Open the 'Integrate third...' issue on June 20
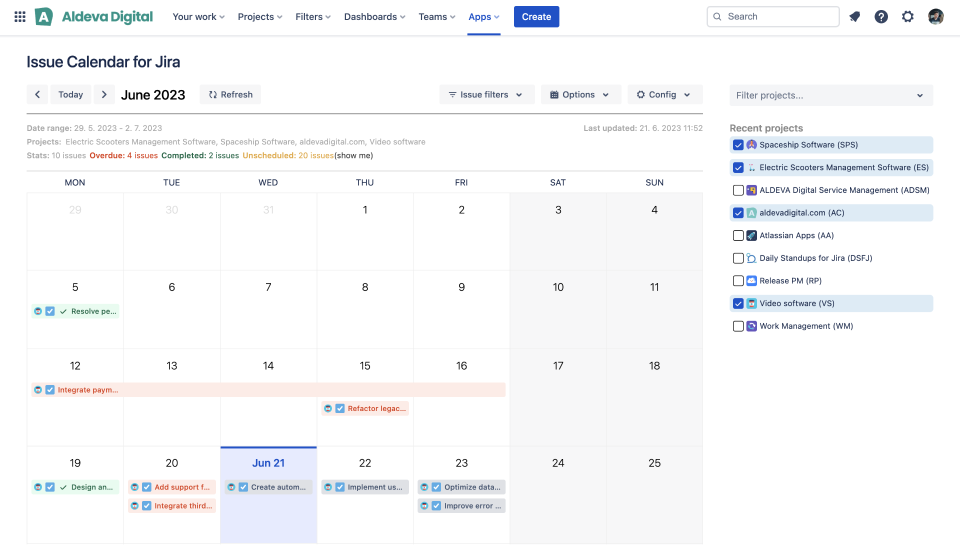 [x=172, y=506]
